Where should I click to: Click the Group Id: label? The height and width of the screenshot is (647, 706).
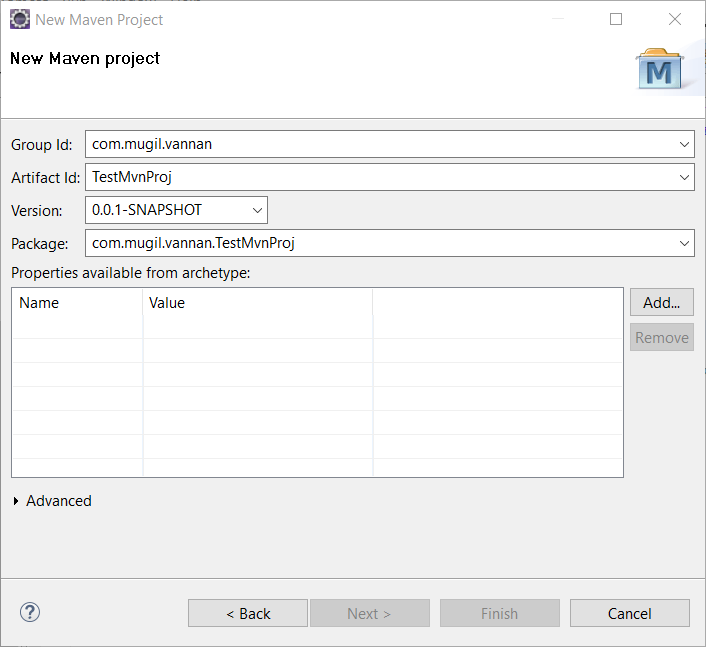coord(41,145)
